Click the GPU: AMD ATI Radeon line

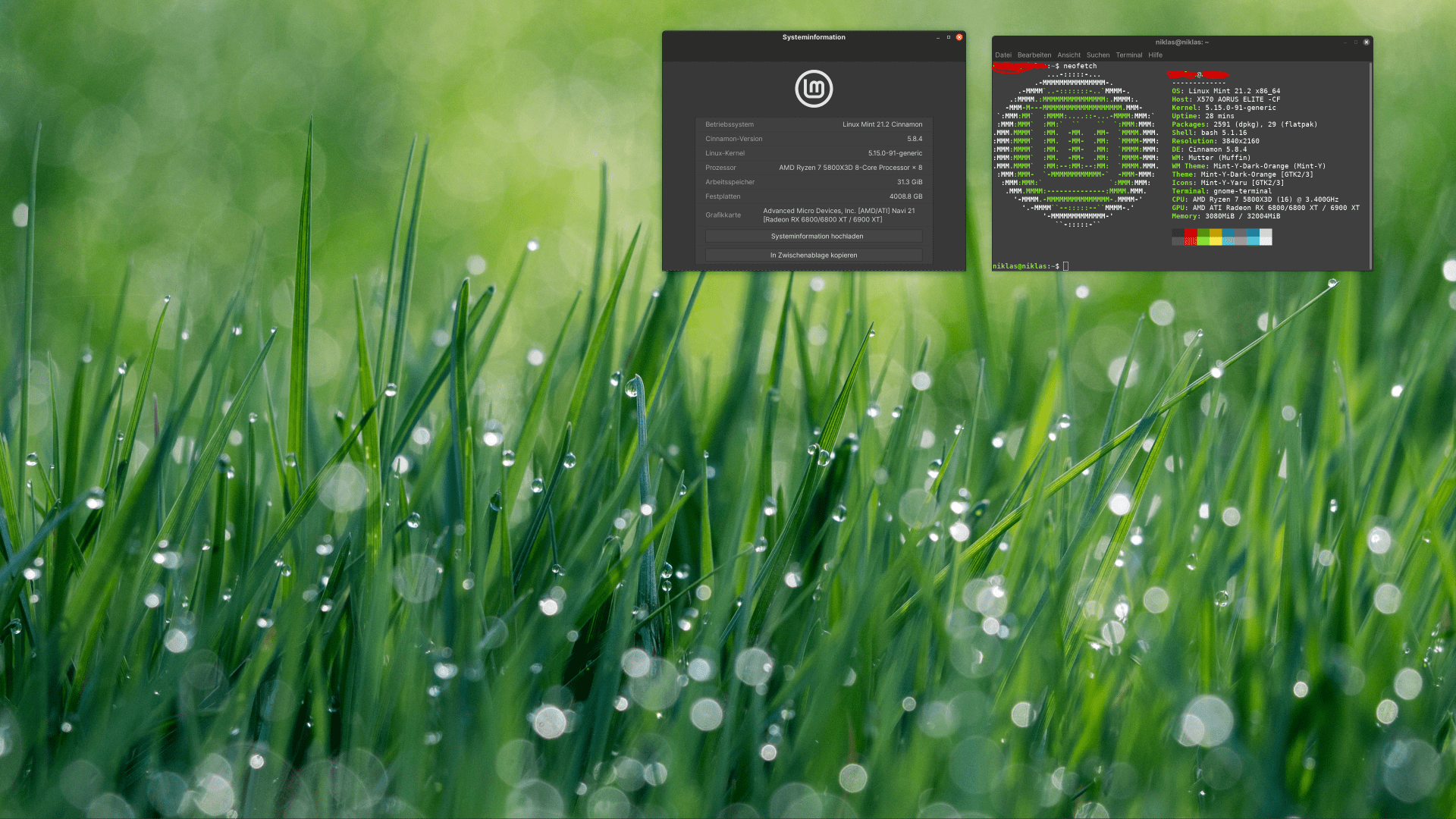[x=1266, y=208]
